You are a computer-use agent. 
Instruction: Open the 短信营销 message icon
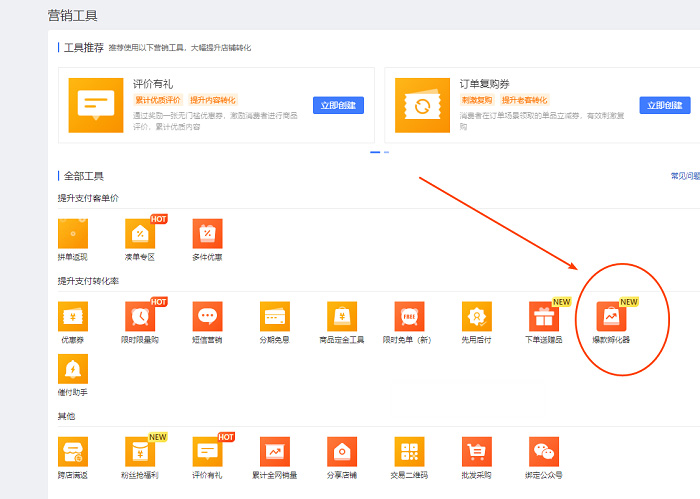coord(207,316)
